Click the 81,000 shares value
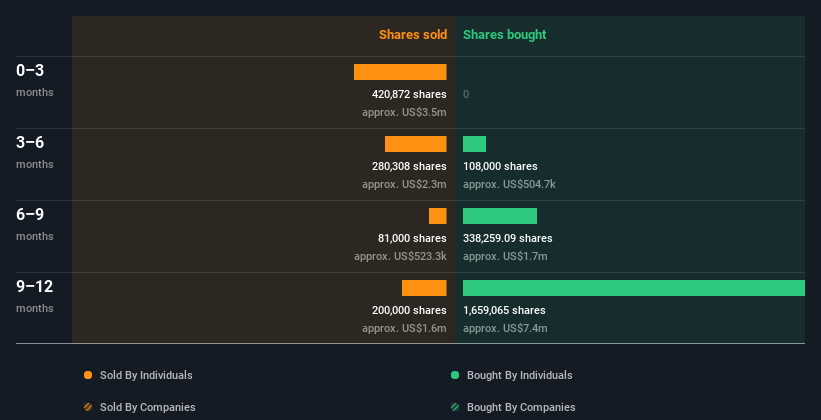The width and height of the screenshot is (821, 420). point(413,238)
